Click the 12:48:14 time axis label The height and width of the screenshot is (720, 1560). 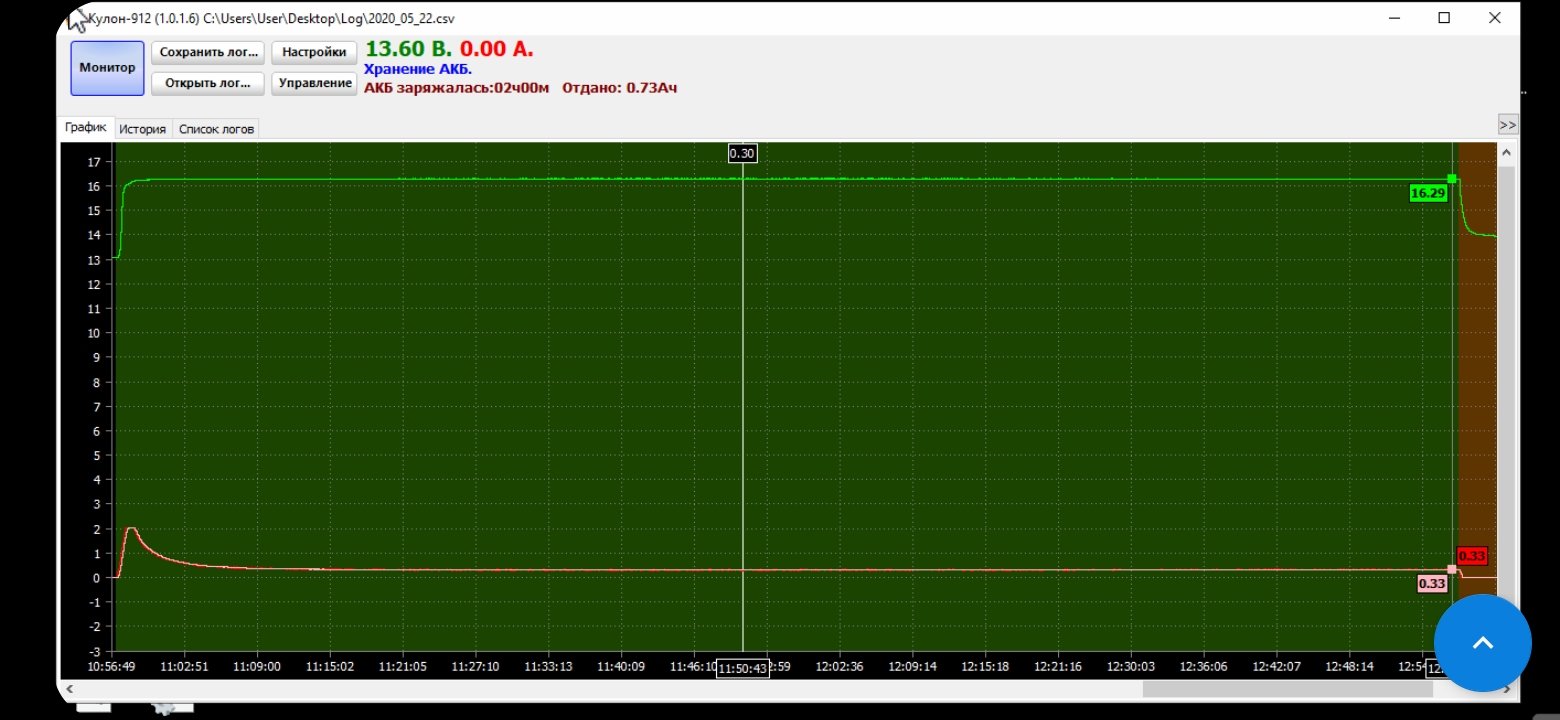click(x=1350, y=666)
